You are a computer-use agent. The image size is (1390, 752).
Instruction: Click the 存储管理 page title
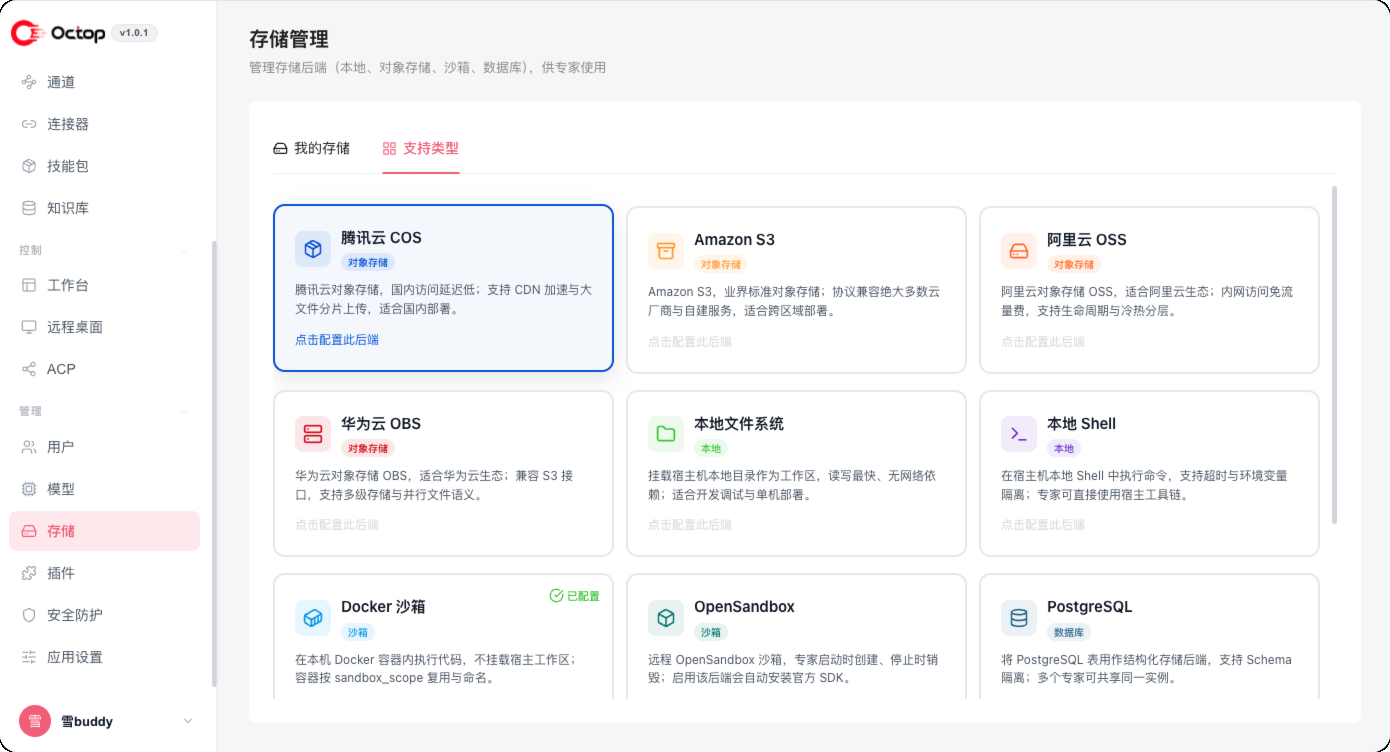pyautogui.click(x=289, y=39)
